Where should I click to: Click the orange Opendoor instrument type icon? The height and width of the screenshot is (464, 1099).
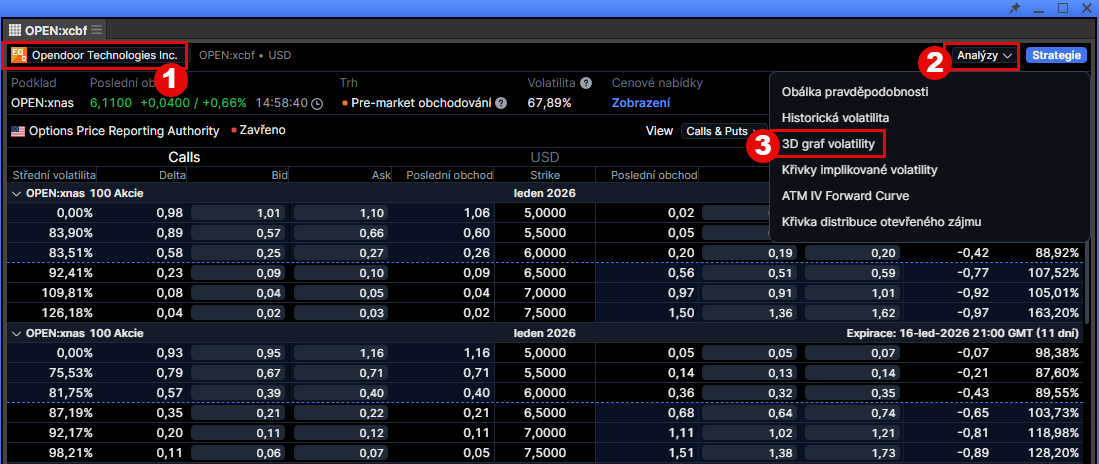(19, 55)
